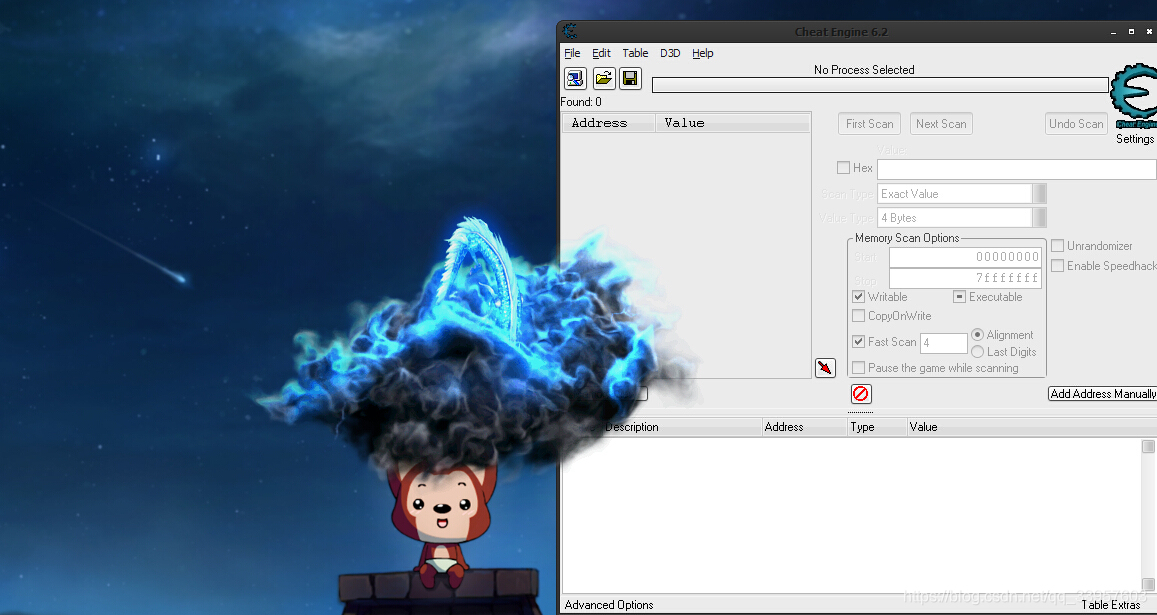
Task: Click the Value column in address table
Action: [x=1032, y=427]
